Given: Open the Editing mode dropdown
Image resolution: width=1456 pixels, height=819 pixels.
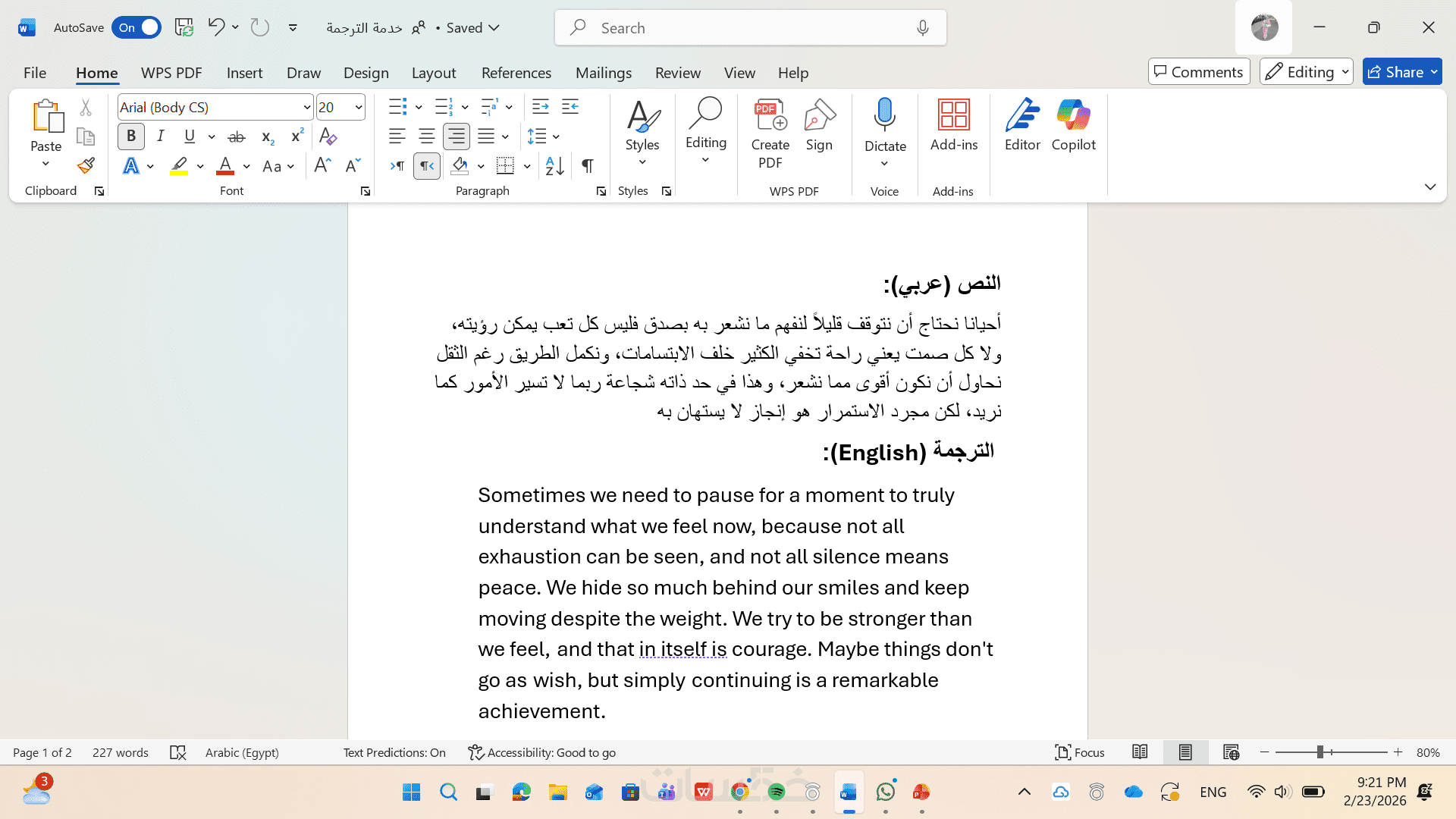Looking at the screenshot, I should pyautogui.click(x=1306, y=72).
